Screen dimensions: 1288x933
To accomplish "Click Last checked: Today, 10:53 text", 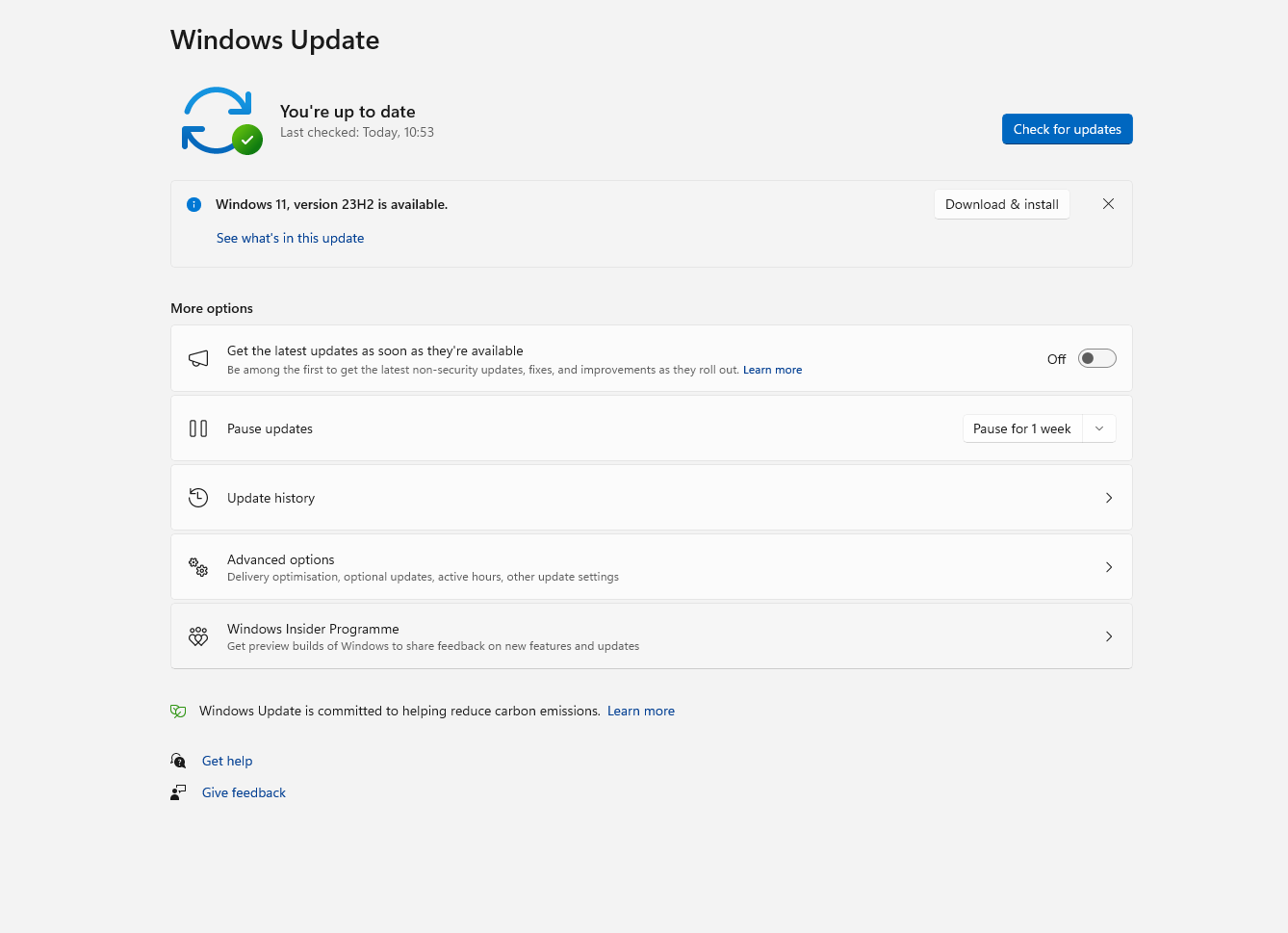I will (x=357, y=133).
